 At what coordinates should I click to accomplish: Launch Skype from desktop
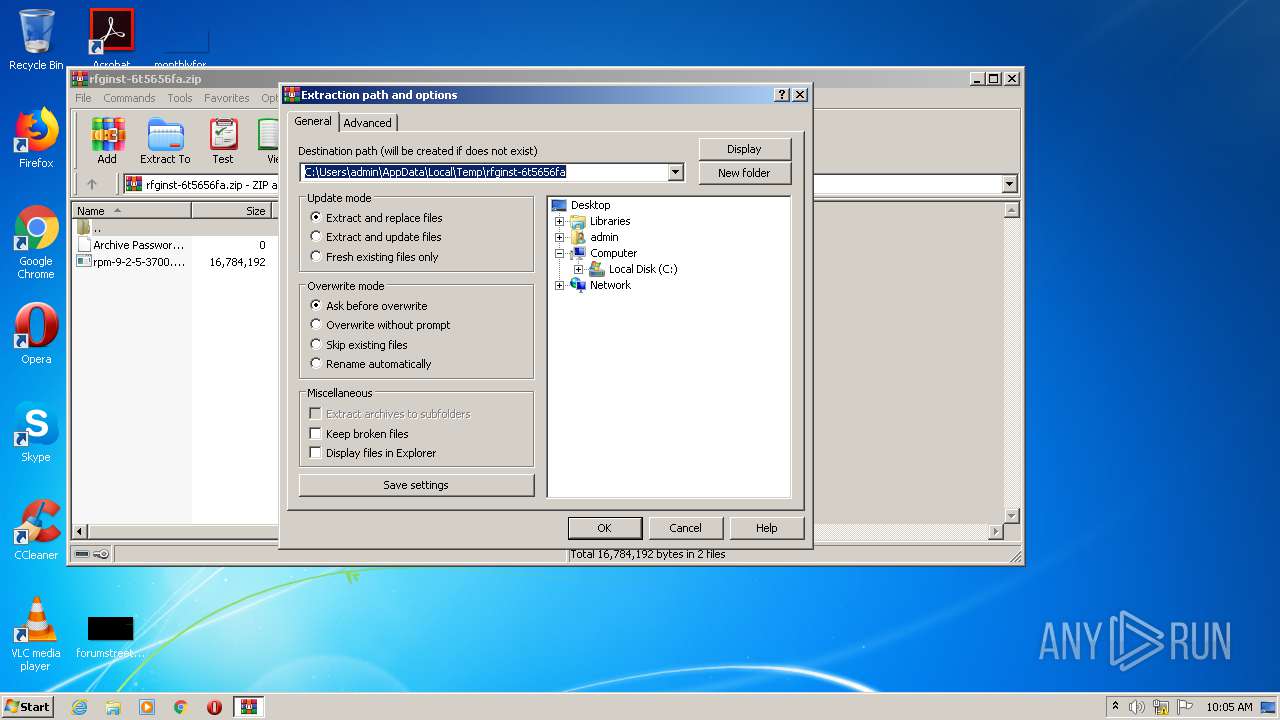click(36, 432)
